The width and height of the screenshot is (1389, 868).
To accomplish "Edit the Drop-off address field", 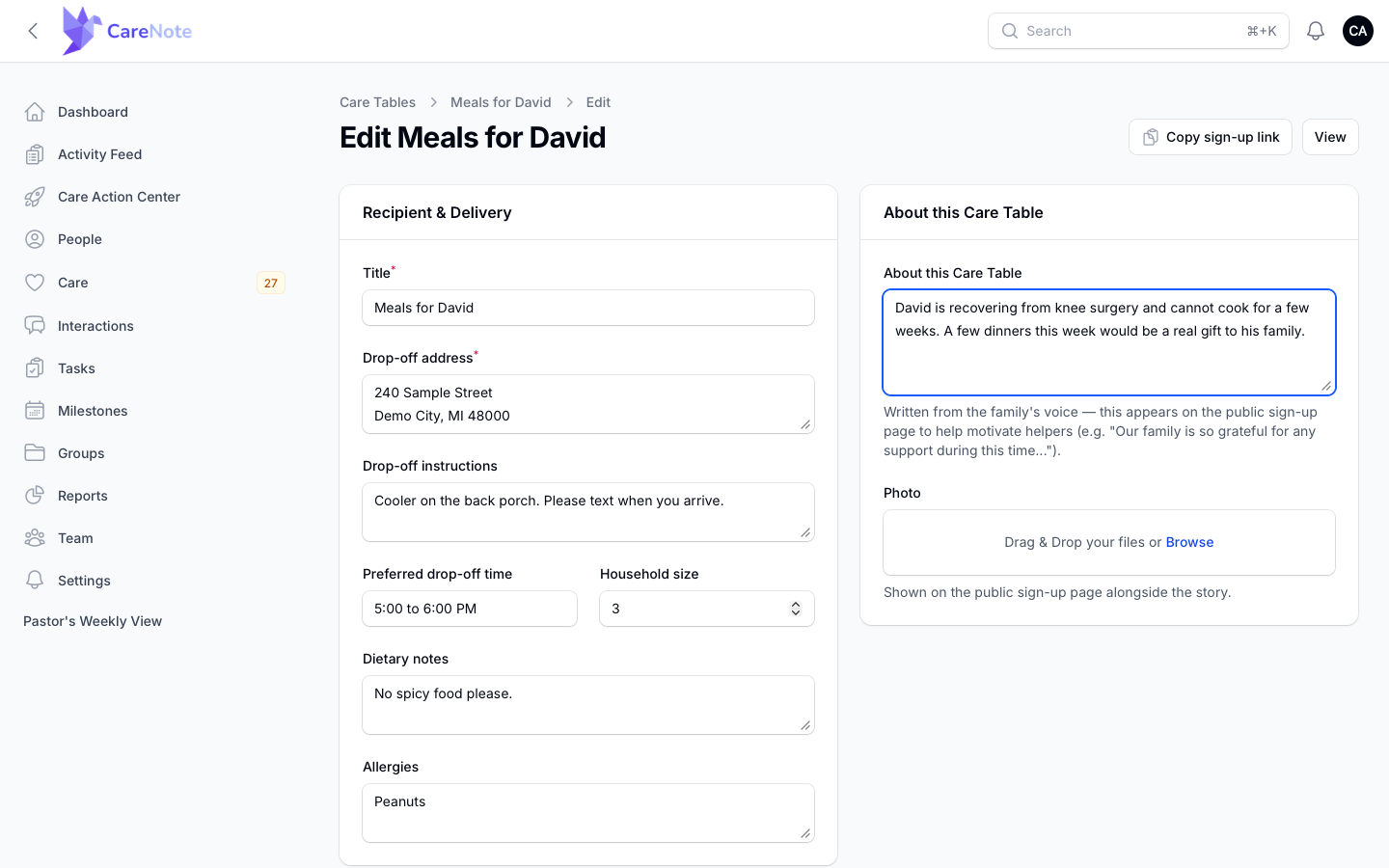I will pyautogui.click(x=588, y=404).
